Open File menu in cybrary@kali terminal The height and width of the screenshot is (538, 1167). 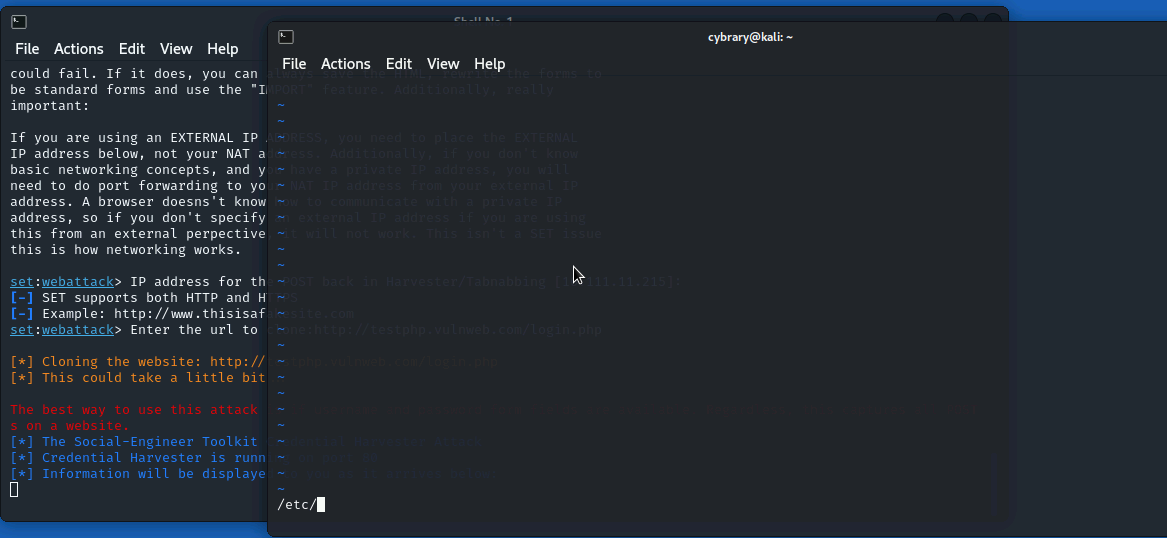coord(293,64)
